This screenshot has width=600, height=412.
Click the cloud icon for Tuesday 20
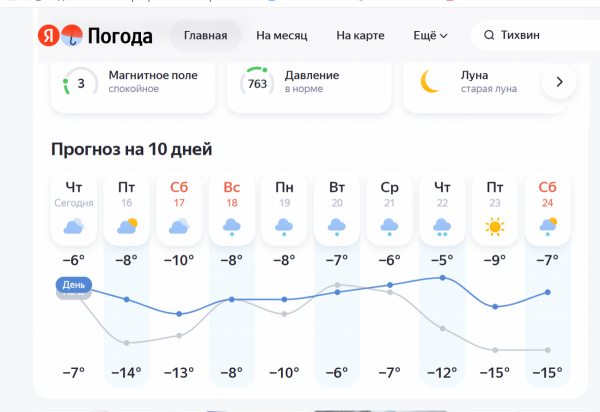click(337, 227)
